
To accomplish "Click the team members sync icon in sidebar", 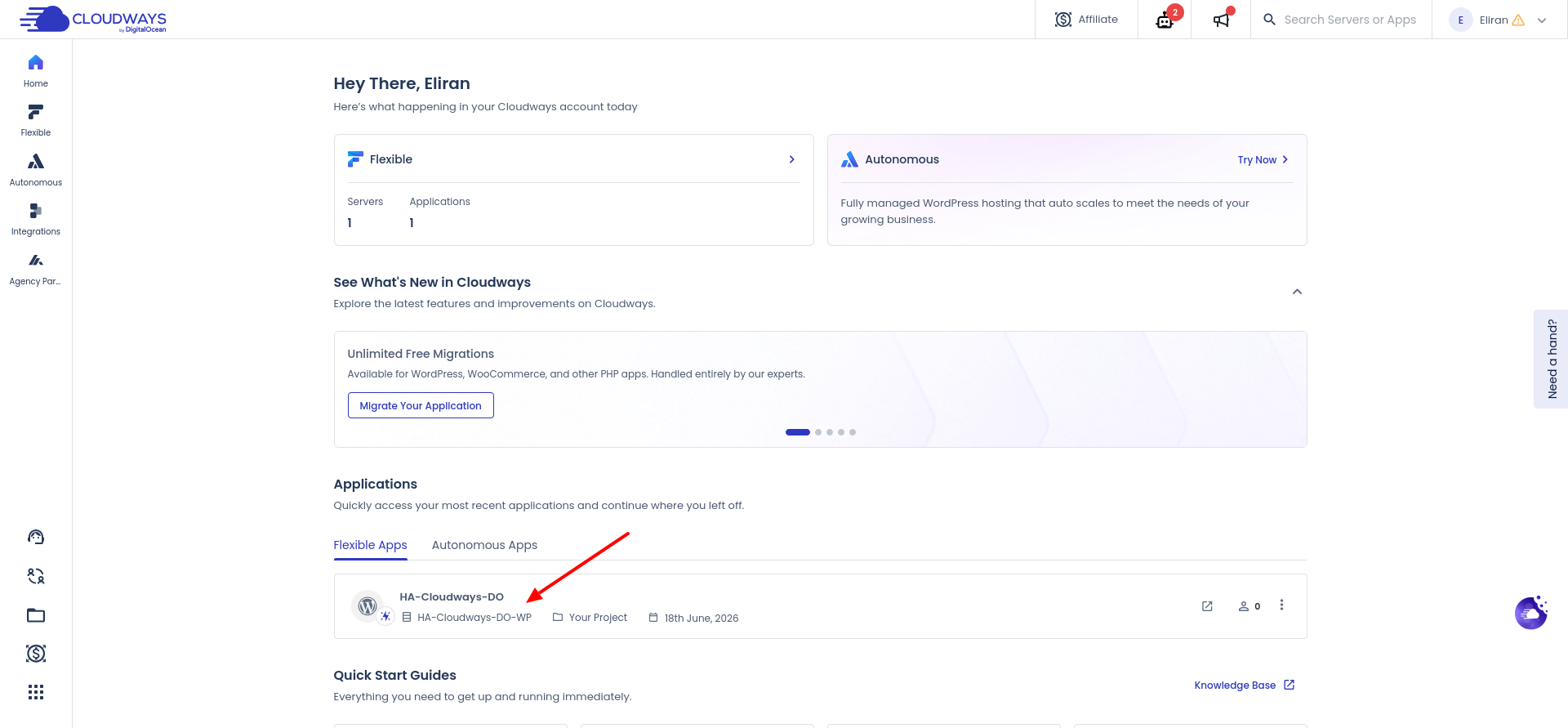I will 36,576.
